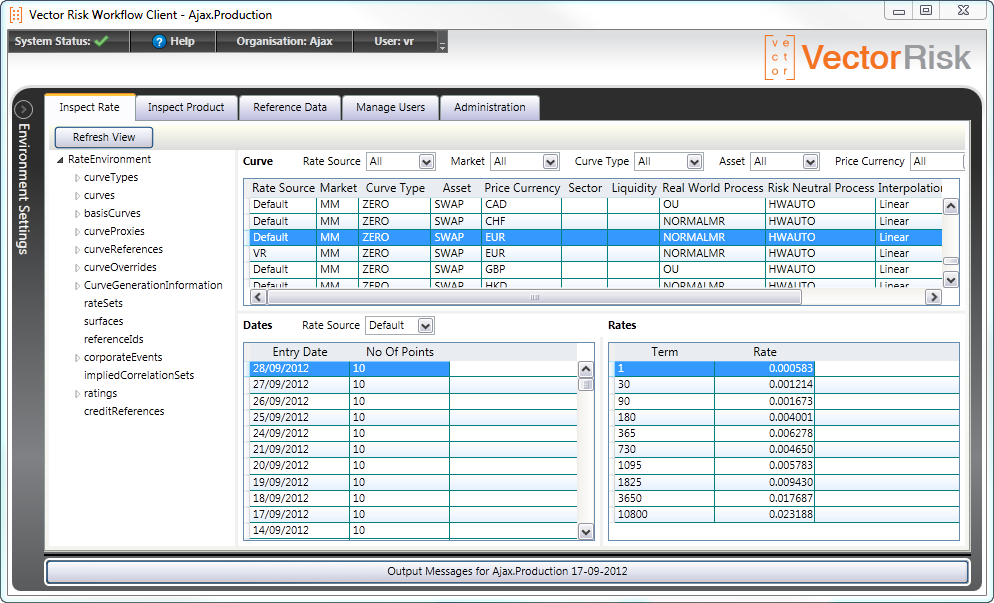Open the Inspect Product tab

(x=186, y=107)
